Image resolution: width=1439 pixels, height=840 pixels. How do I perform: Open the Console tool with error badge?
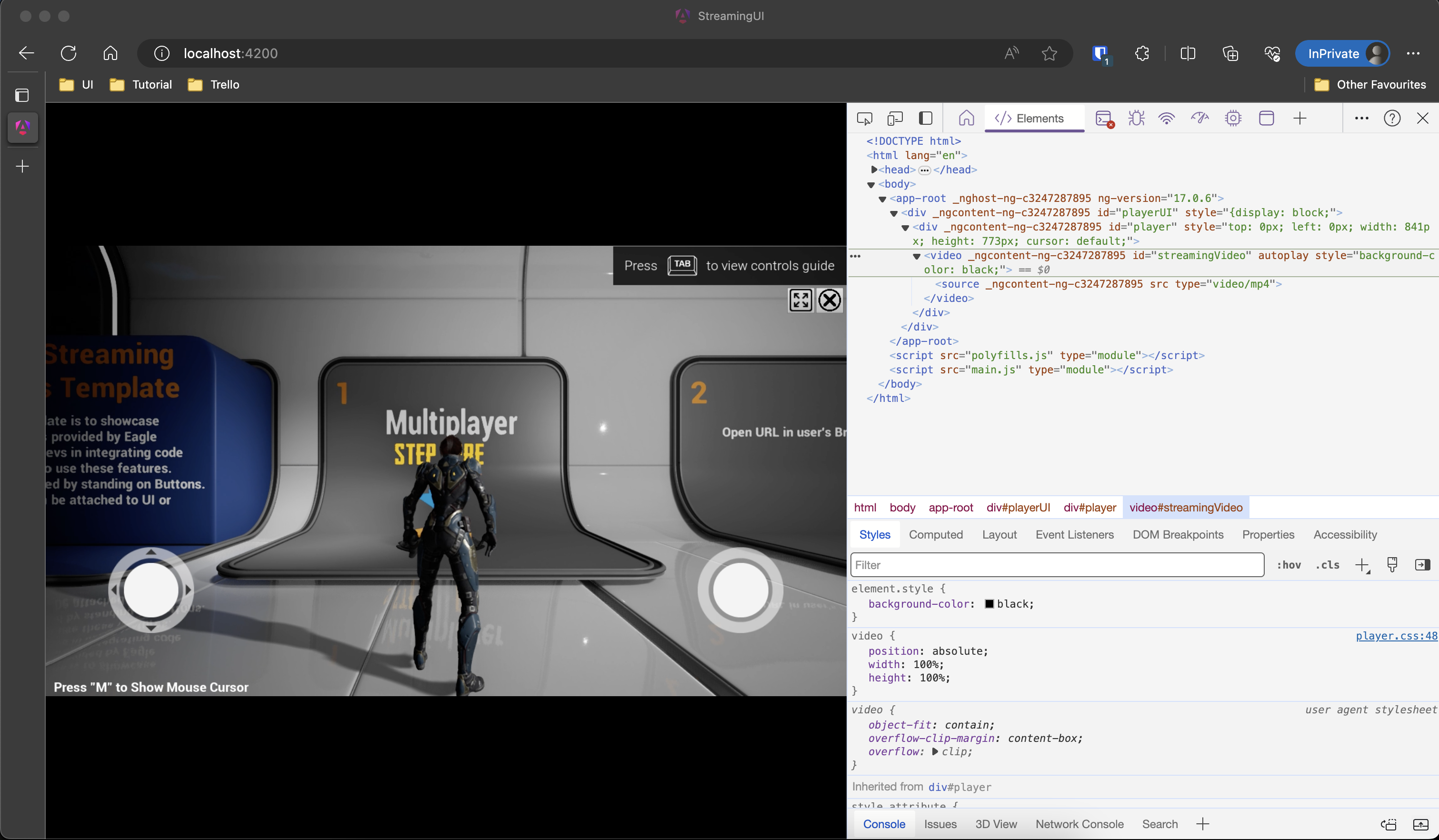pyautogui.click(x=1104, y=119)
